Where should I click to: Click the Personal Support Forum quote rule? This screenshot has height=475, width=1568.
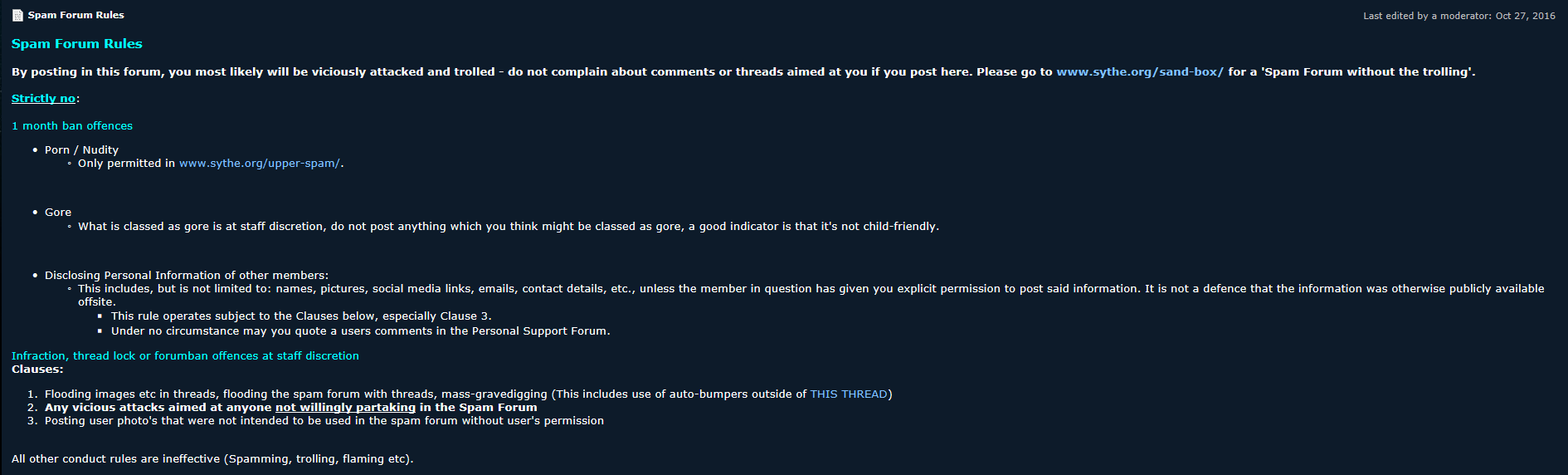coord(360,331)
